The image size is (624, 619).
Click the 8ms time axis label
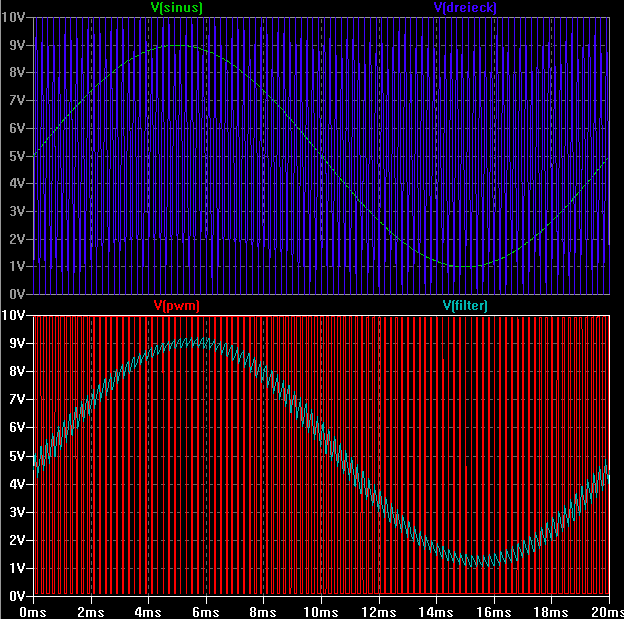(263, 612)
